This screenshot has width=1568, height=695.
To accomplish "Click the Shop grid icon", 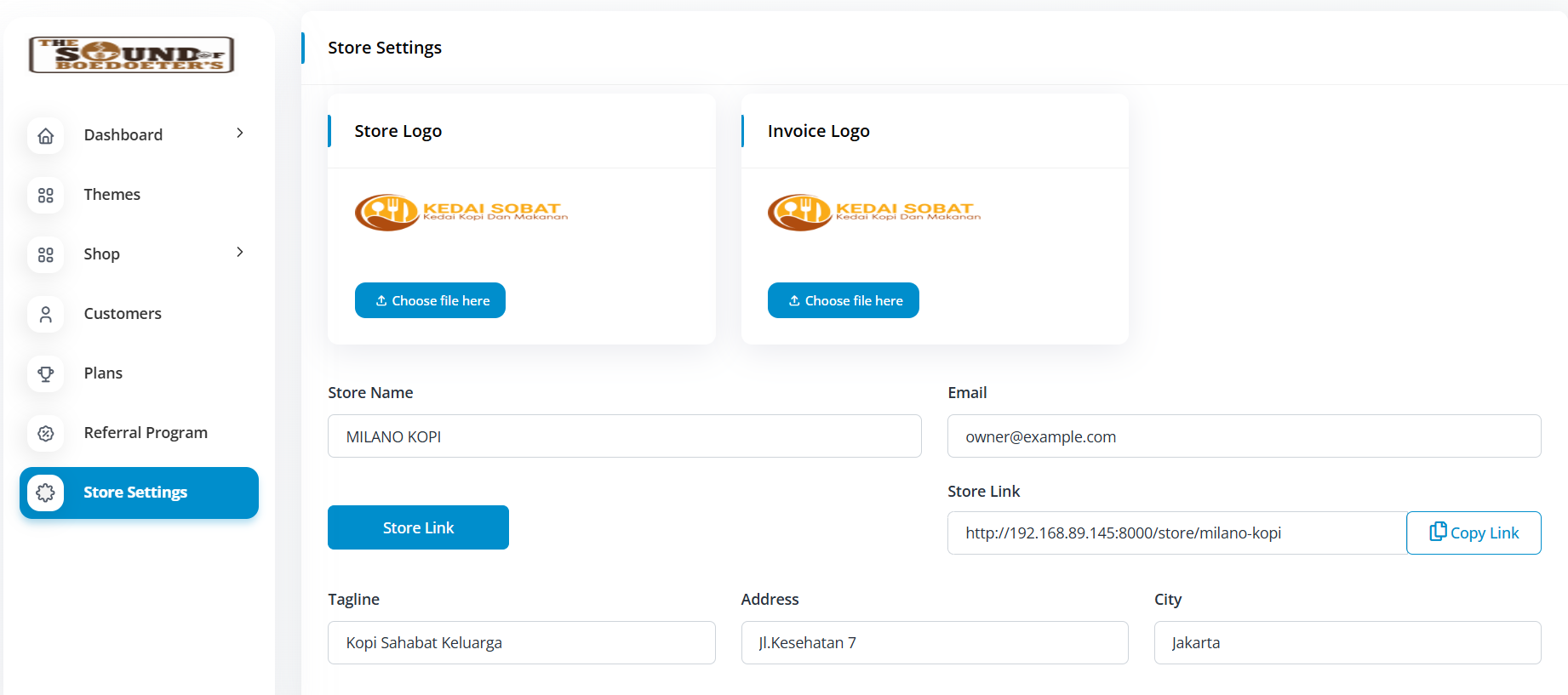I will pos(46,254).
